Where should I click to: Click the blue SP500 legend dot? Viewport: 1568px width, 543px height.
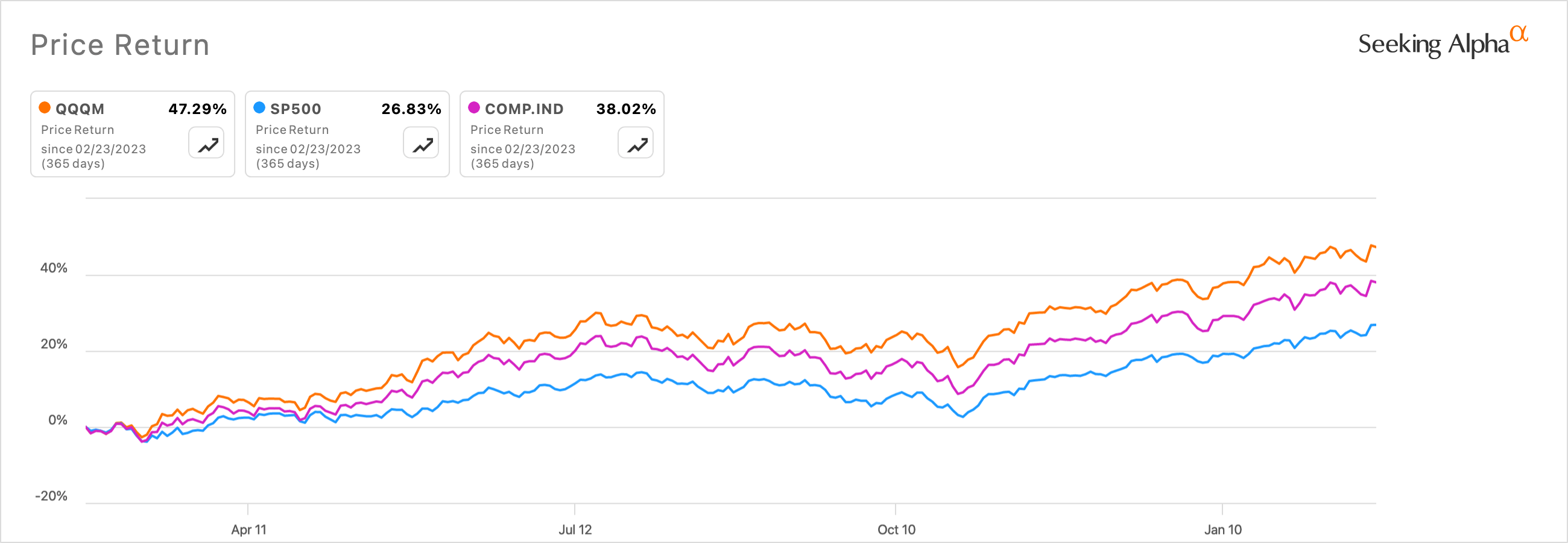259,109
